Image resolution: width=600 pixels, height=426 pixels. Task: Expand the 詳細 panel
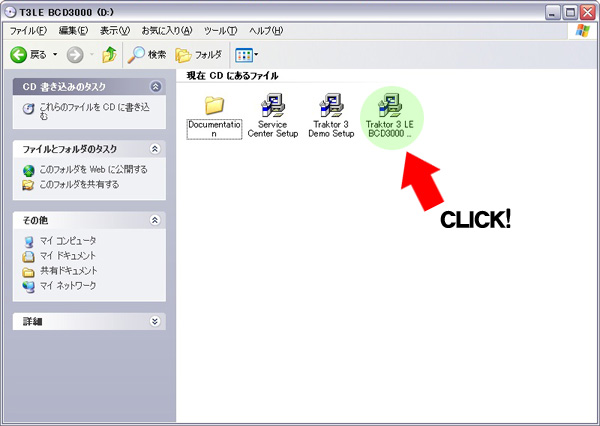[x=155, y=321]
